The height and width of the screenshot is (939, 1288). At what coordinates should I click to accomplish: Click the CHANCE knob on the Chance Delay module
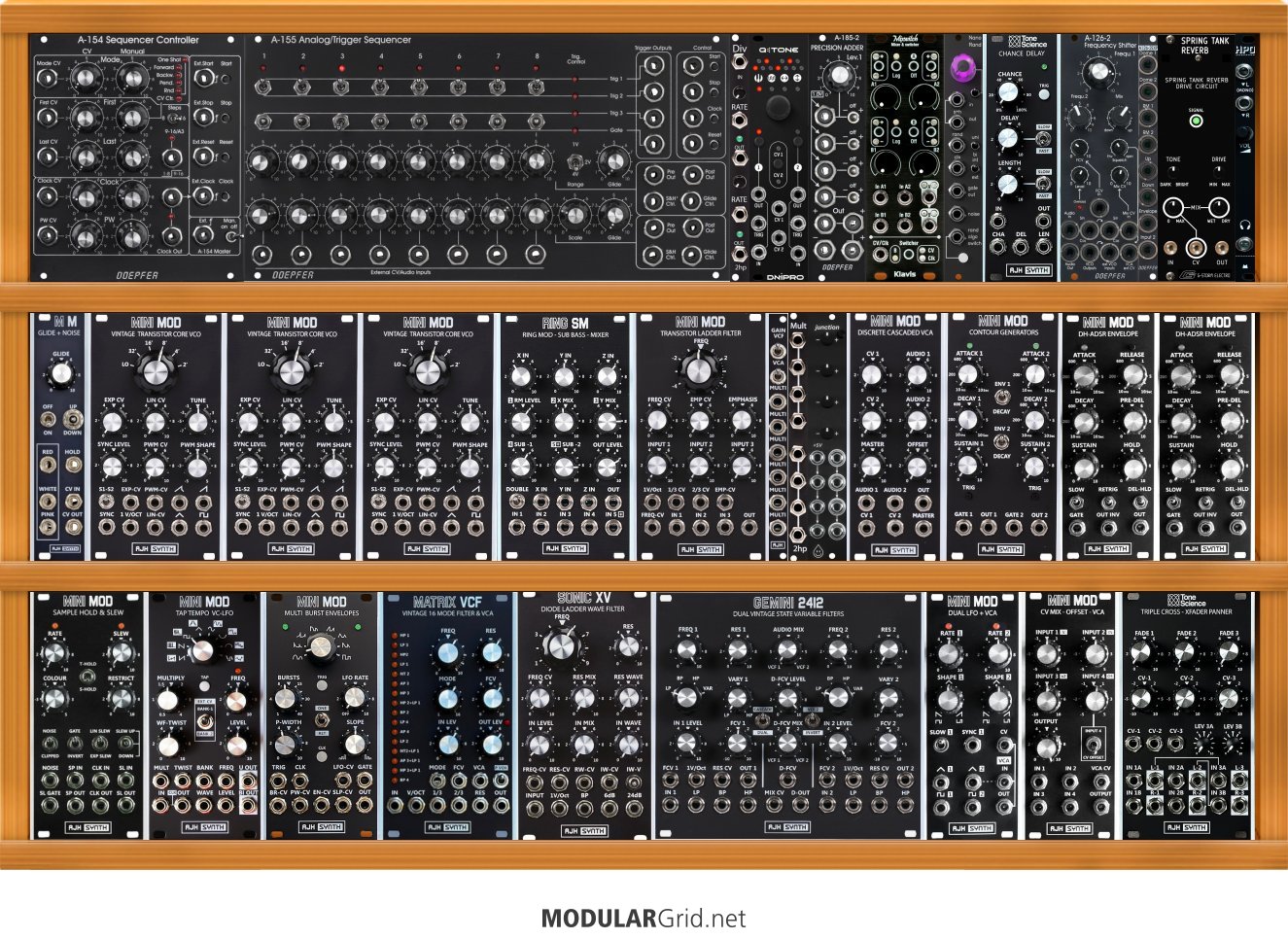point(1010,92)
